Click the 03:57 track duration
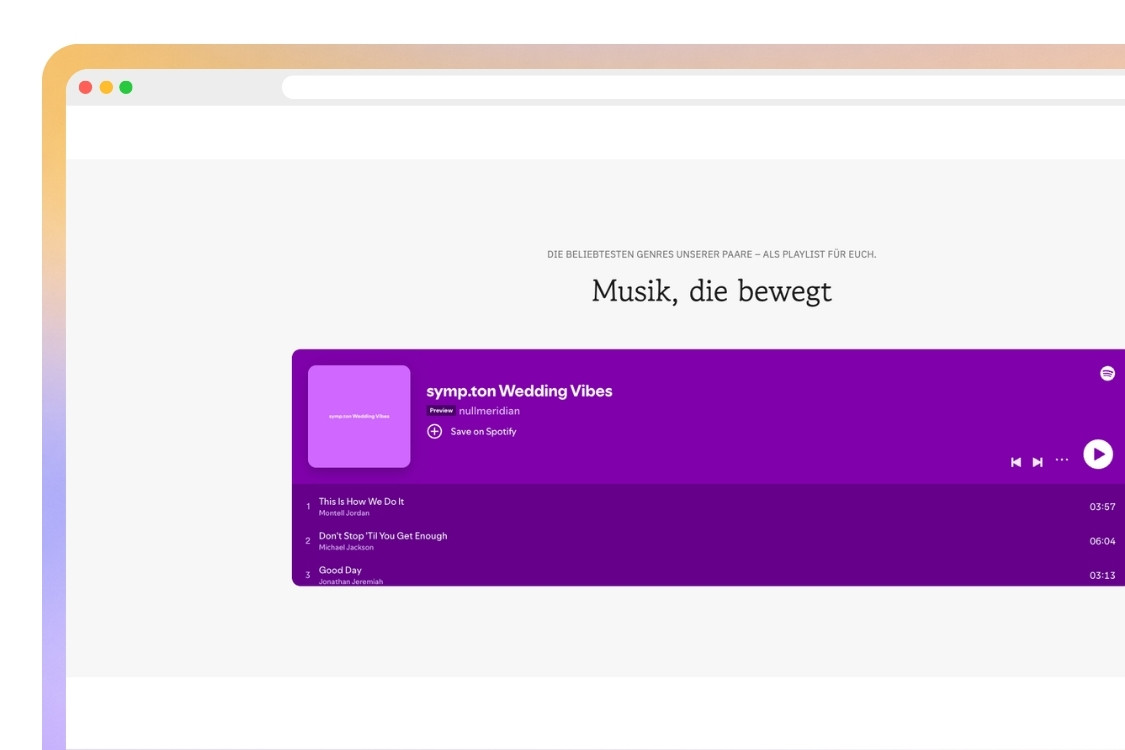 click(1102, 507)
